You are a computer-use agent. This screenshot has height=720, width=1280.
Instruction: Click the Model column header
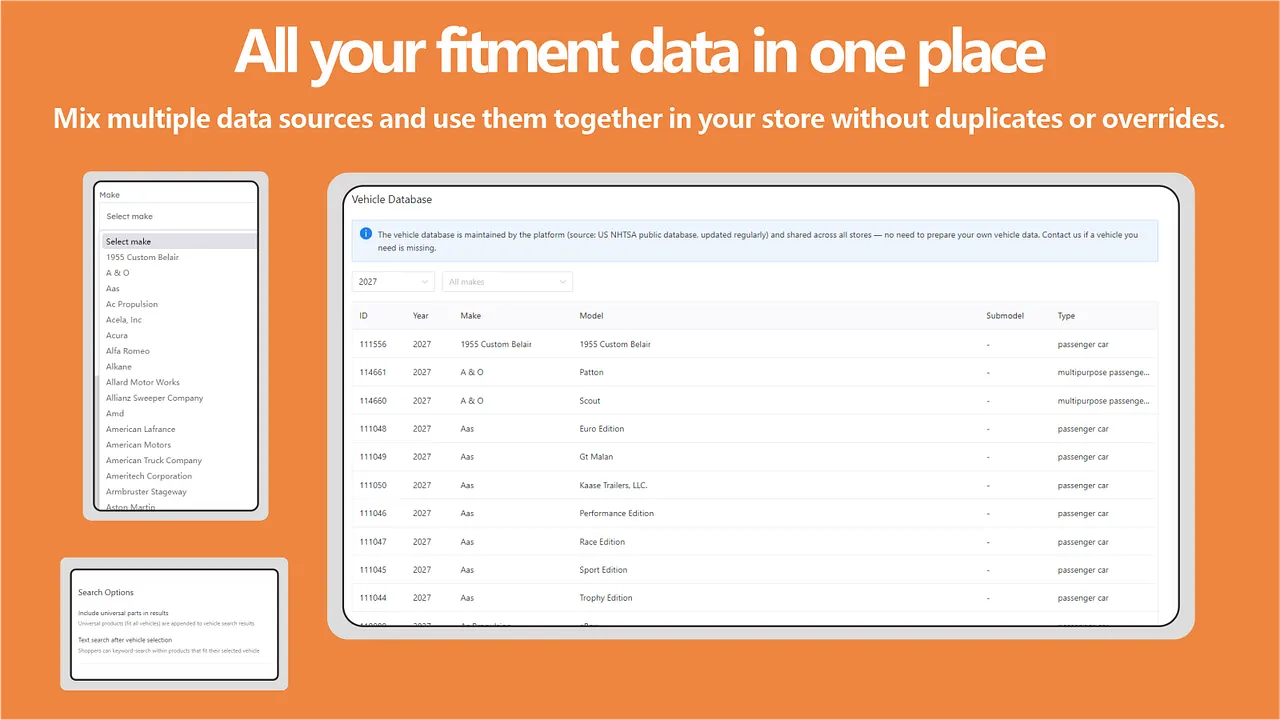pos(591,316)
